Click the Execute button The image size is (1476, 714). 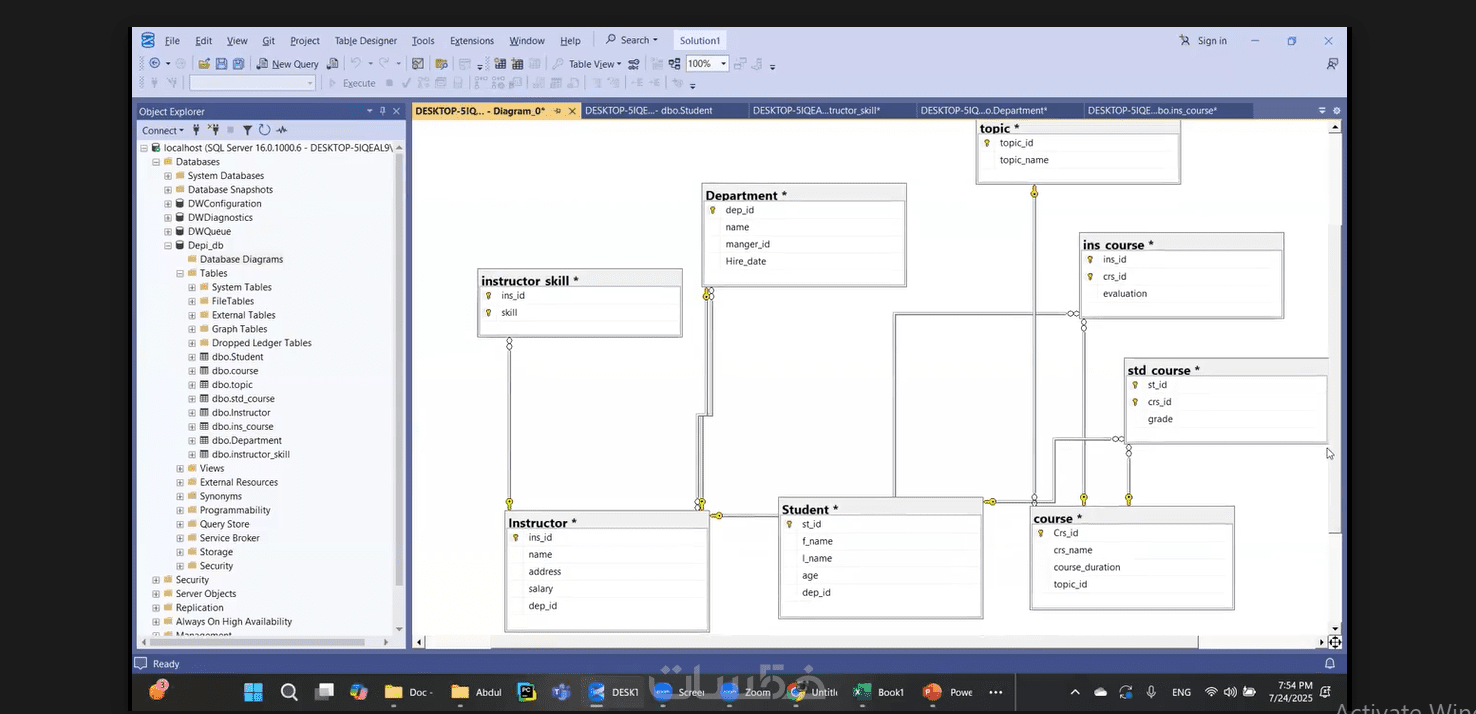(x=352, y=83)
